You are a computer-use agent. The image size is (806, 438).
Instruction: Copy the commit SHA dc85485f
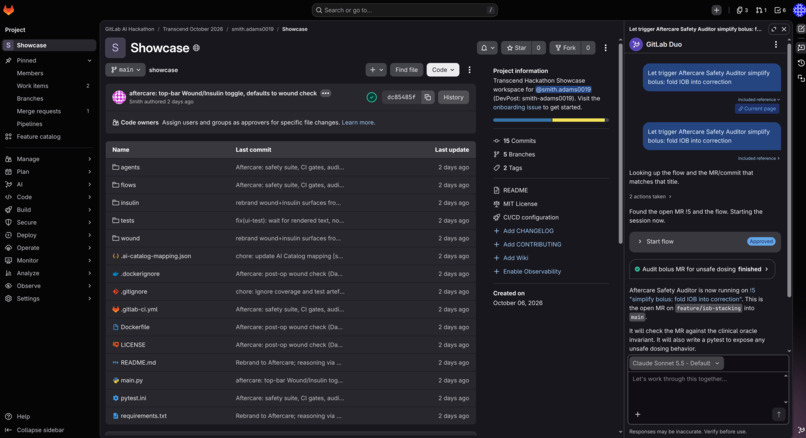click(x=428, y=97)
